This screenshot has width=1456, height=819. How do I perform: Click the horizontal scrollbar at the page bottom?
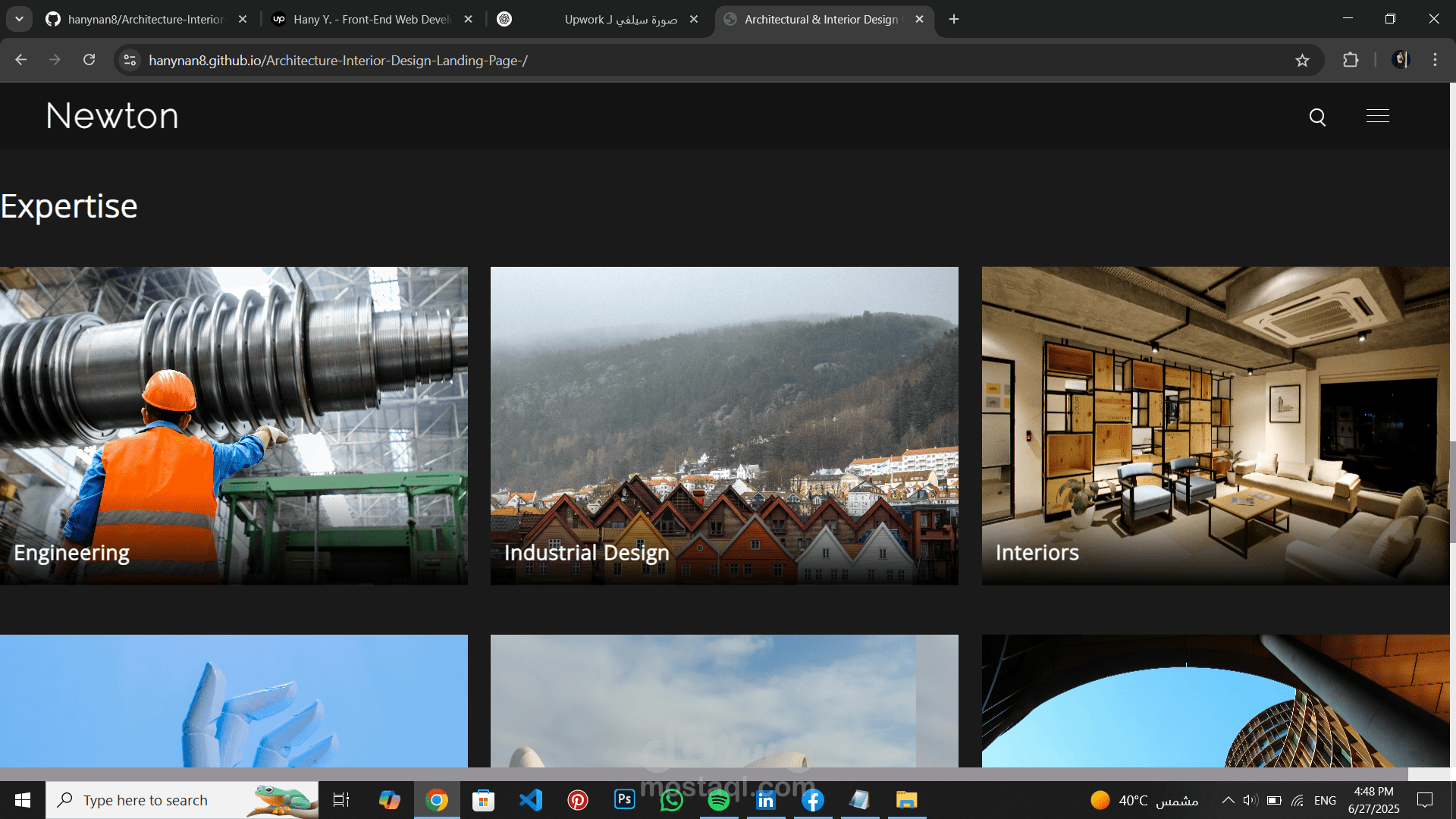pos(704,774)
